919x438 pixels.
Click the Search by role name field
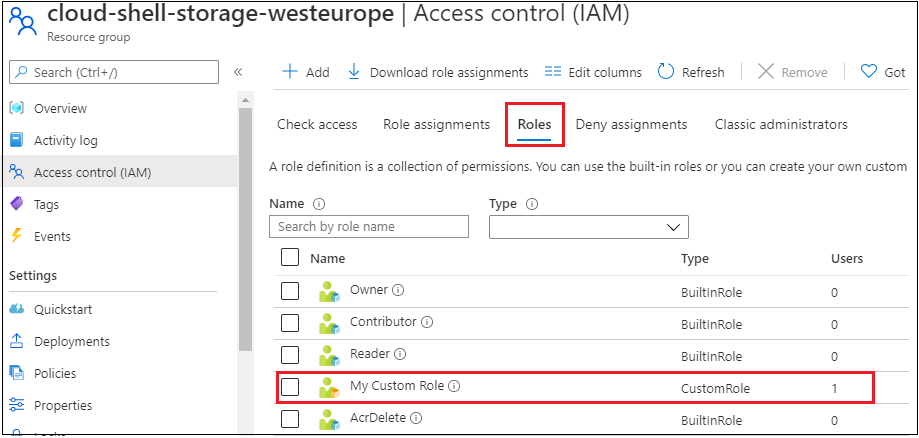coord(369,226)
